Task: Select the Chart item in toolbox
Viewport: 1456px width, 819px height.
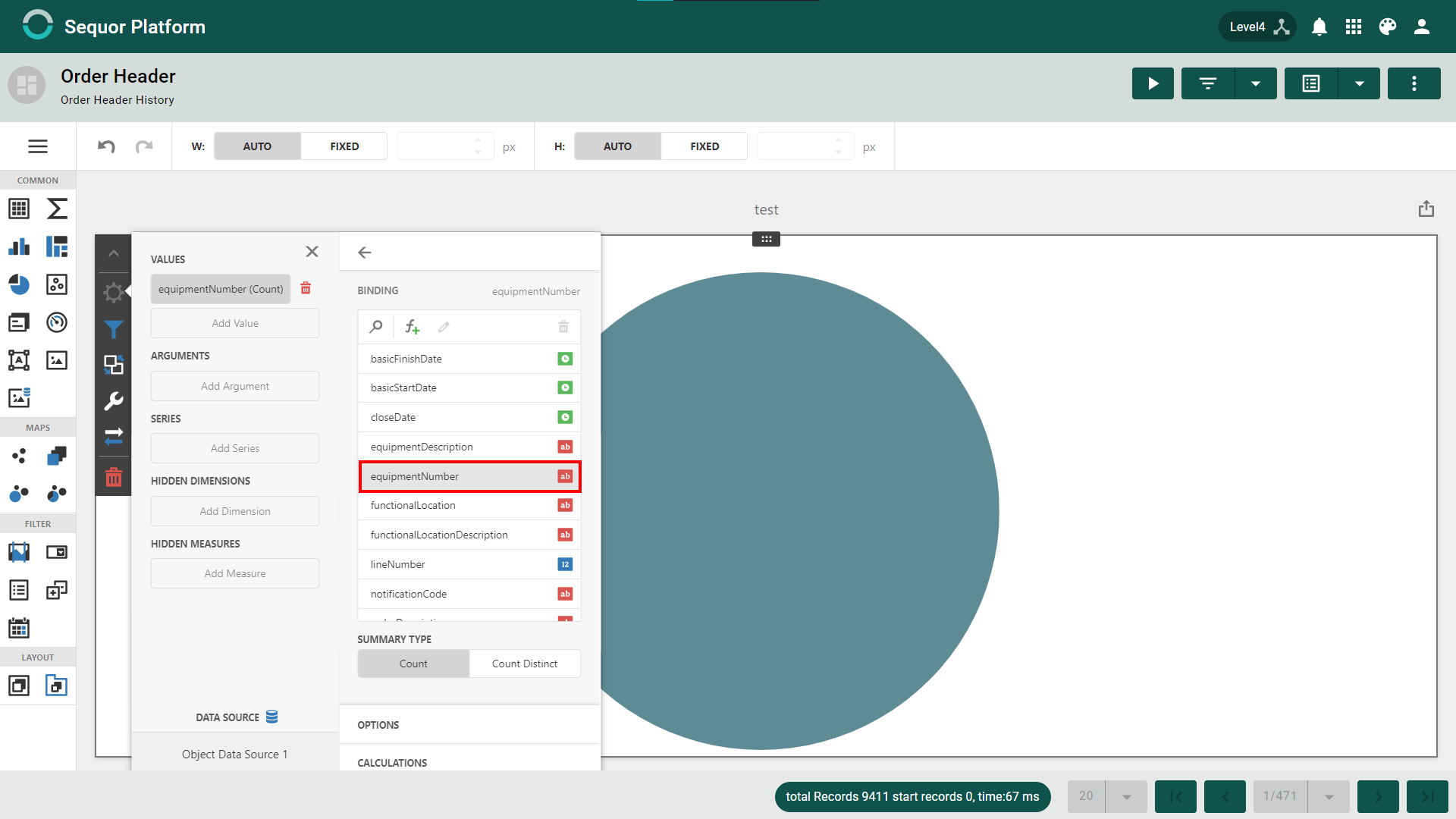Action: (x=19, y=246)
